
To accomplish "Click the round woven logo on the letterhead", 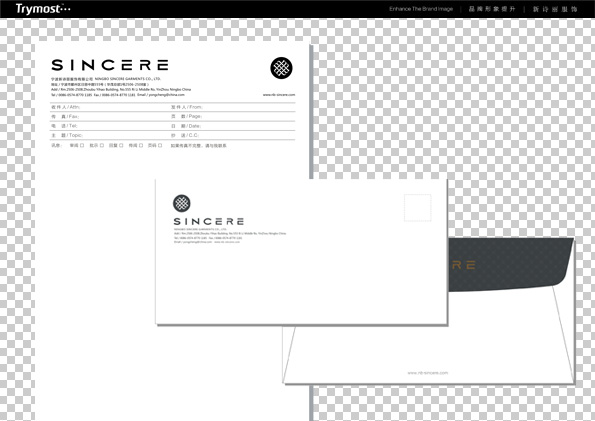I will (281, 68).
